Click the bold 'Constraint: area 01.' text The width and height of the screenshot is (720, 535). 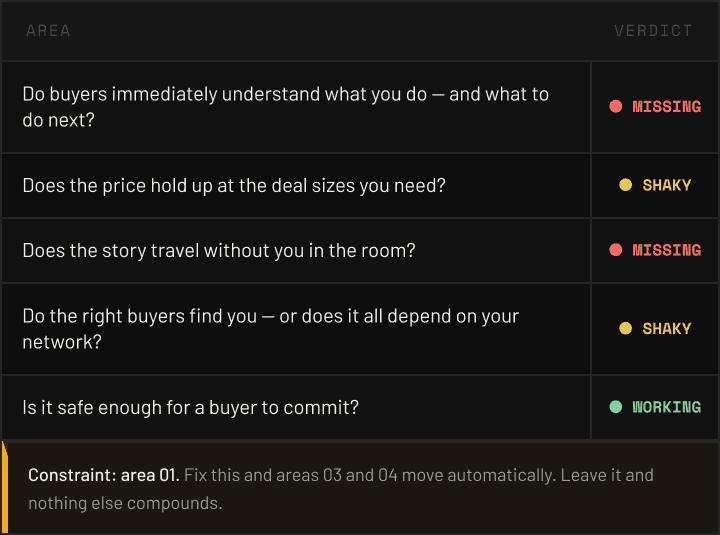coord(104,474)
